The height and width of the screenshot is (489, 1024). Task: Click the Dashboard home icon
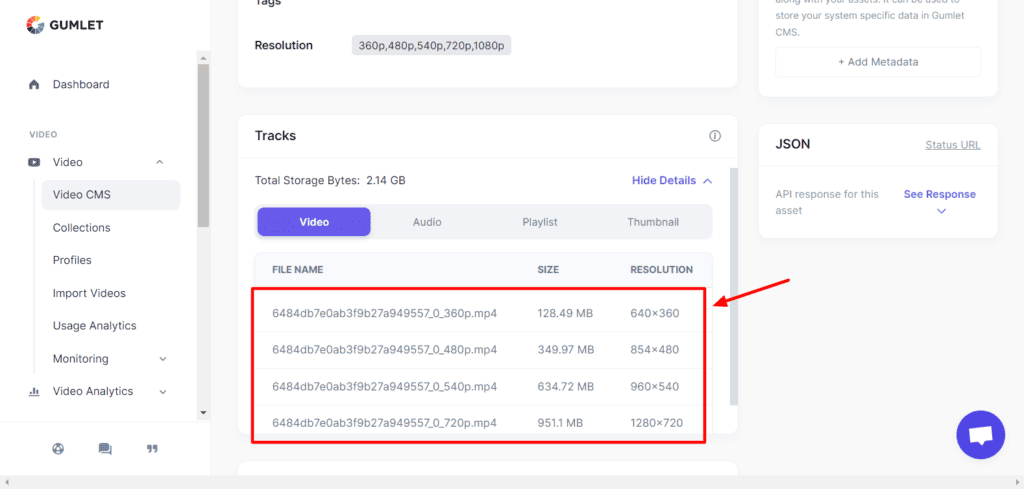(x=34, y=85)
